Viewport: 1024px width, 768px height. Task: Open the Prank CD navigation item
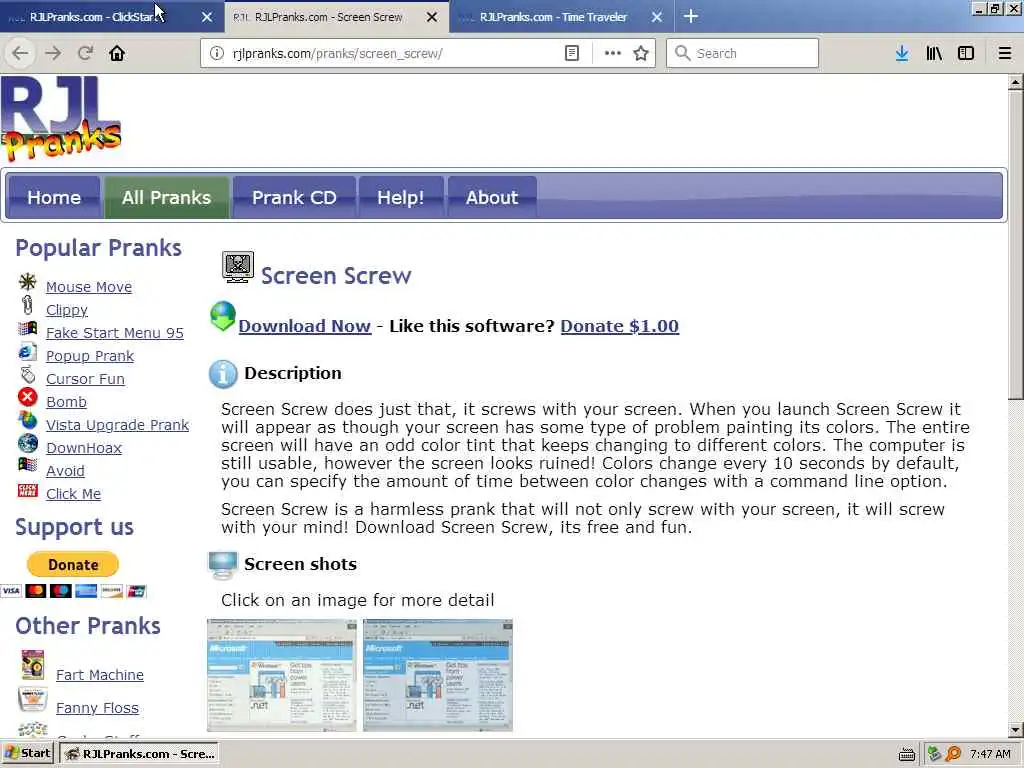pos(294,197)
